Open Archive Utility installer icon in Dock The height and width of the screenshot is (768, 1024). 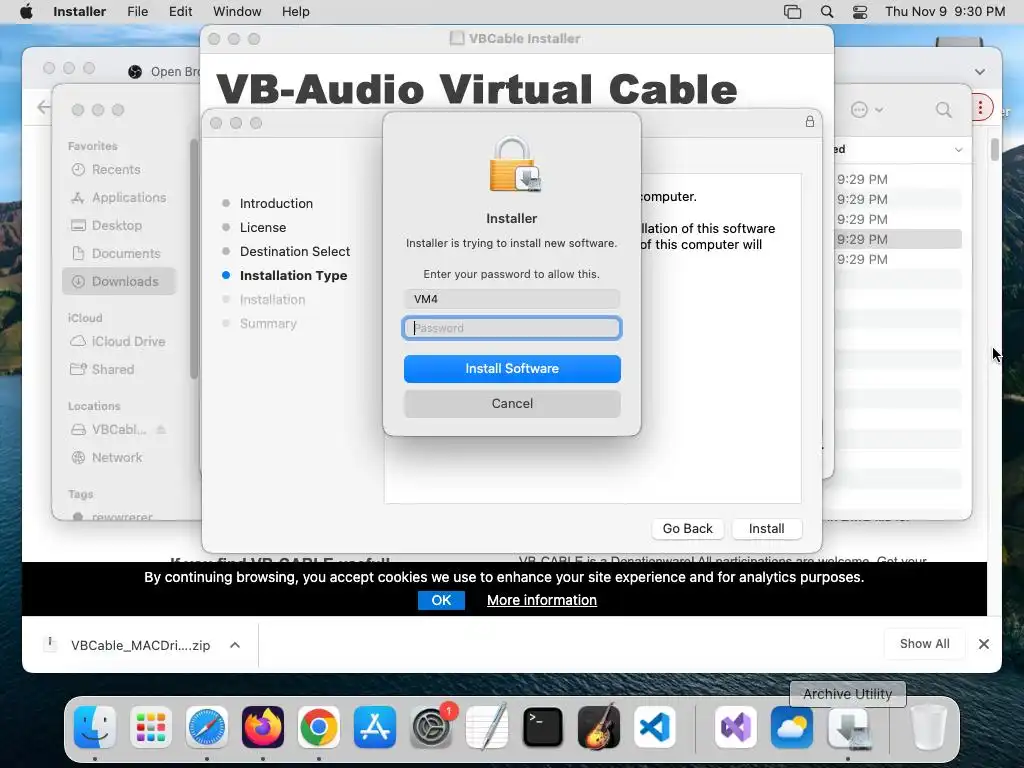pos(848,727)
